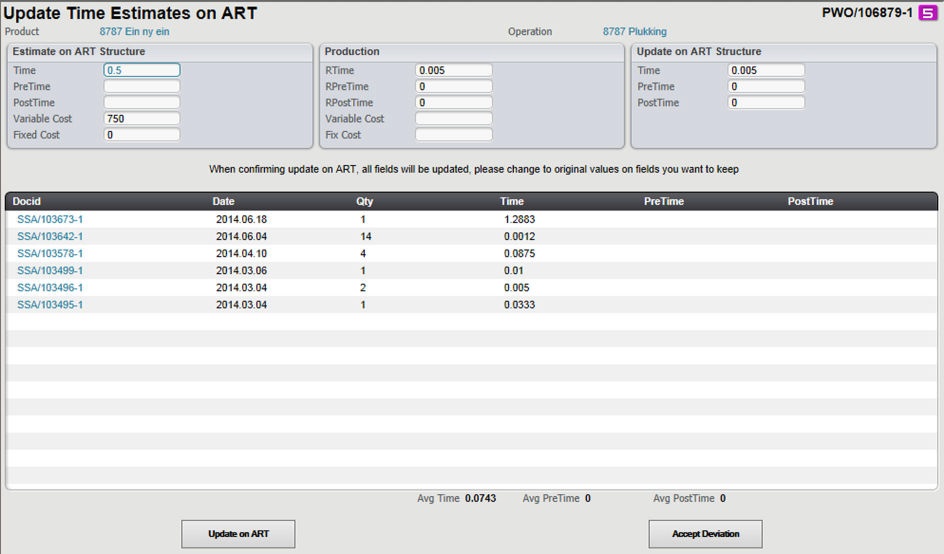Open document link SSA/103642-1
The width and height of the screenshot is (944, 554).
[50, 236]
